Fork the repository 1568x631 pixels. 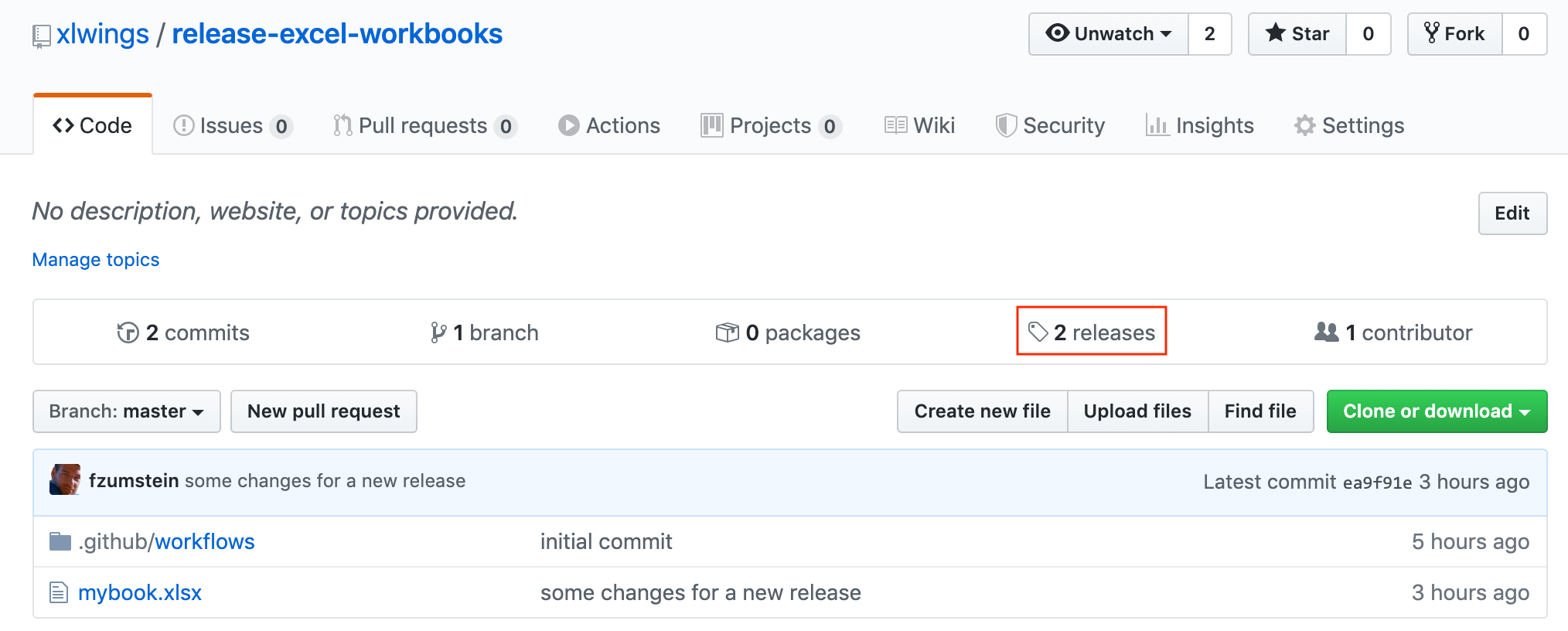(x=1455, y=34)
